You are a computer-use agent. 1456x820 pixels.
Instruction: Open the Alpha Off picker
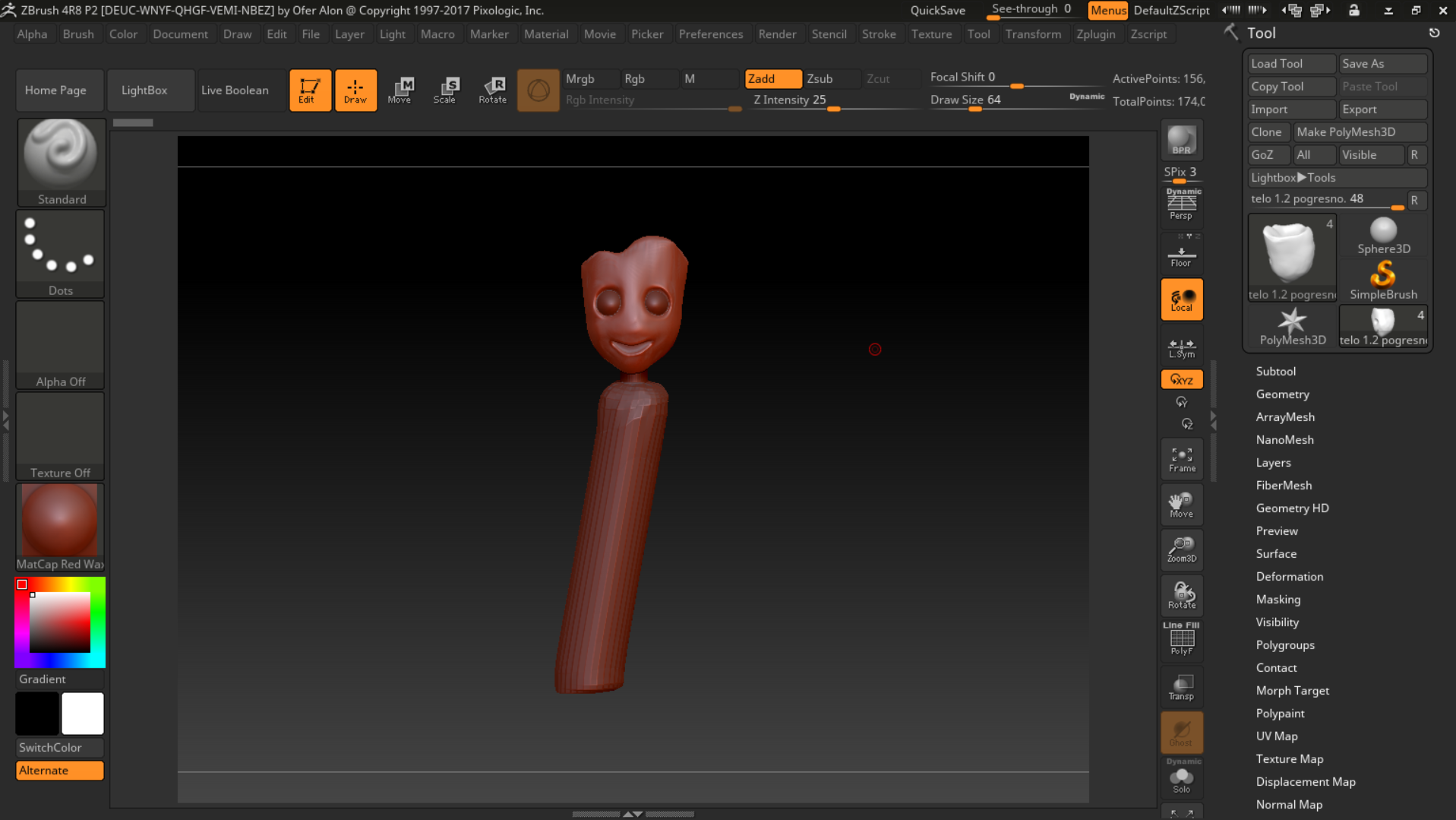[x=61, y=345]
